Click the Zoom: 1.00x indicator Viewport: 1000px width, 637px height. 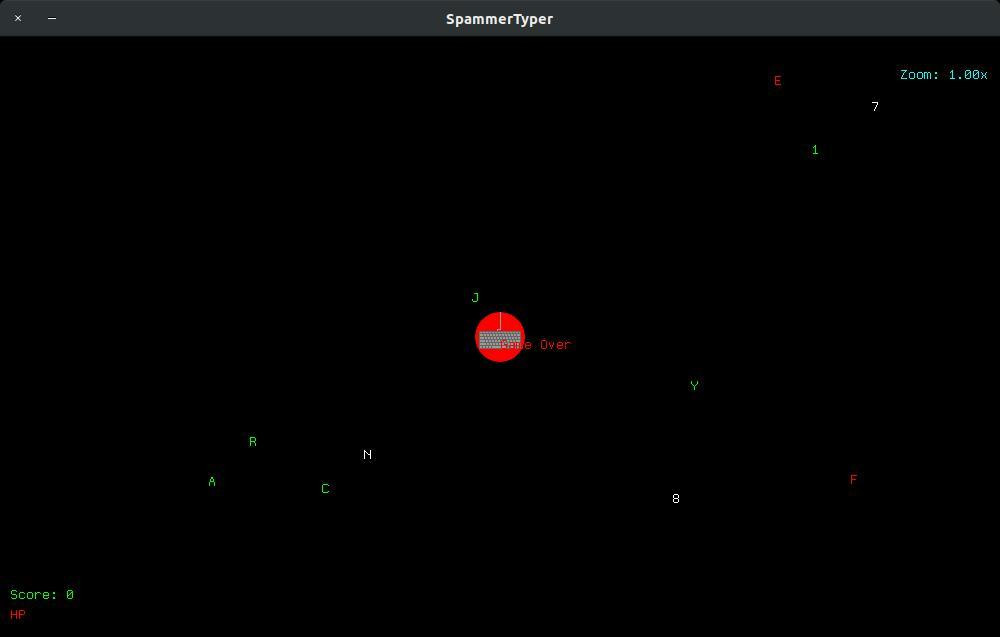pos(944,75)
